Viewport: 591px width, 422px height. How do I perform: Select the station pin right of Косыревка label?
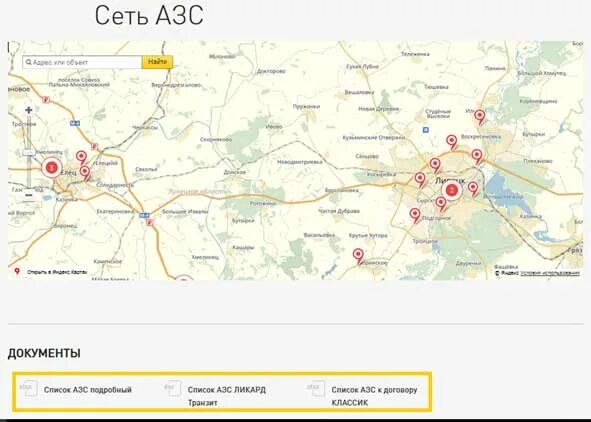point(420,180)
